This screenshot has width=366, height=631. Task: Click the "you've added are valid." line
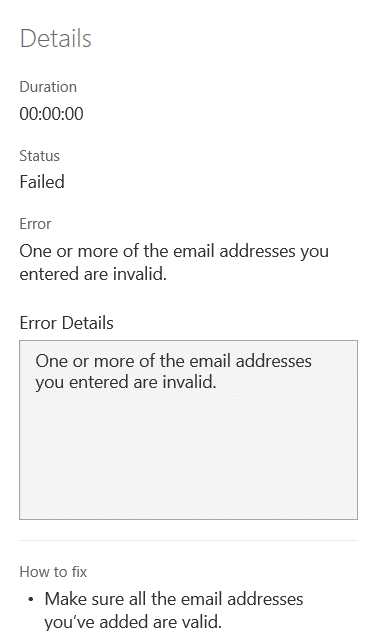(x=133, y=621)
